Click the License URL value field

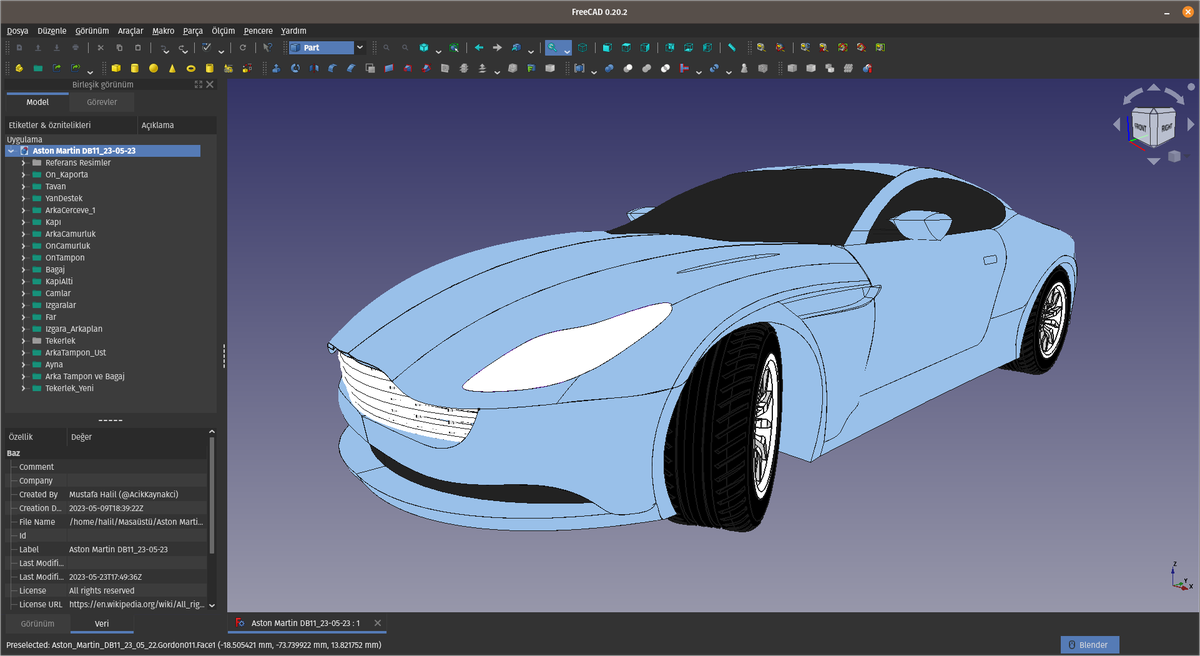pos(136,605)
